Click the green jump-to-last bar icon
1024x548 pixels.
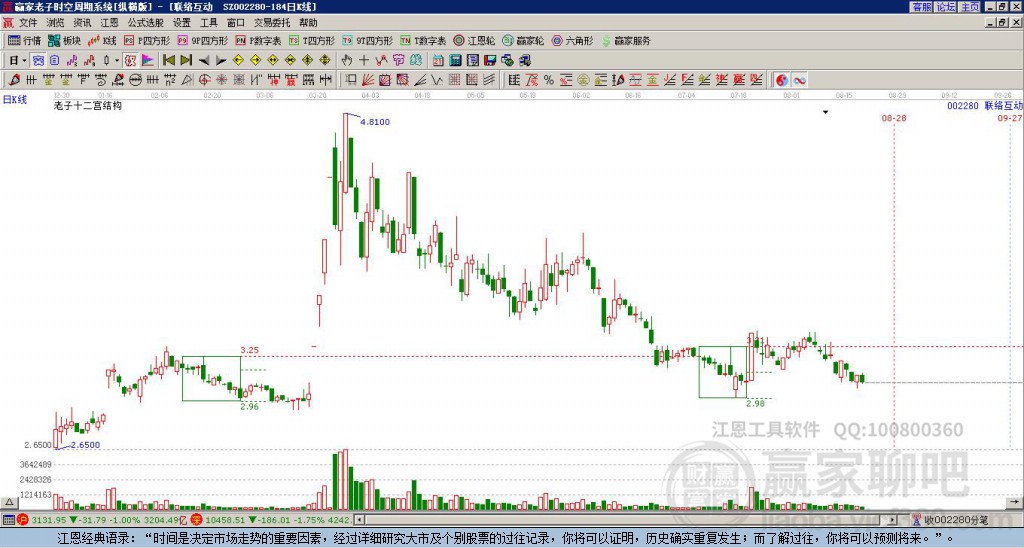click(x=186, y=61)
